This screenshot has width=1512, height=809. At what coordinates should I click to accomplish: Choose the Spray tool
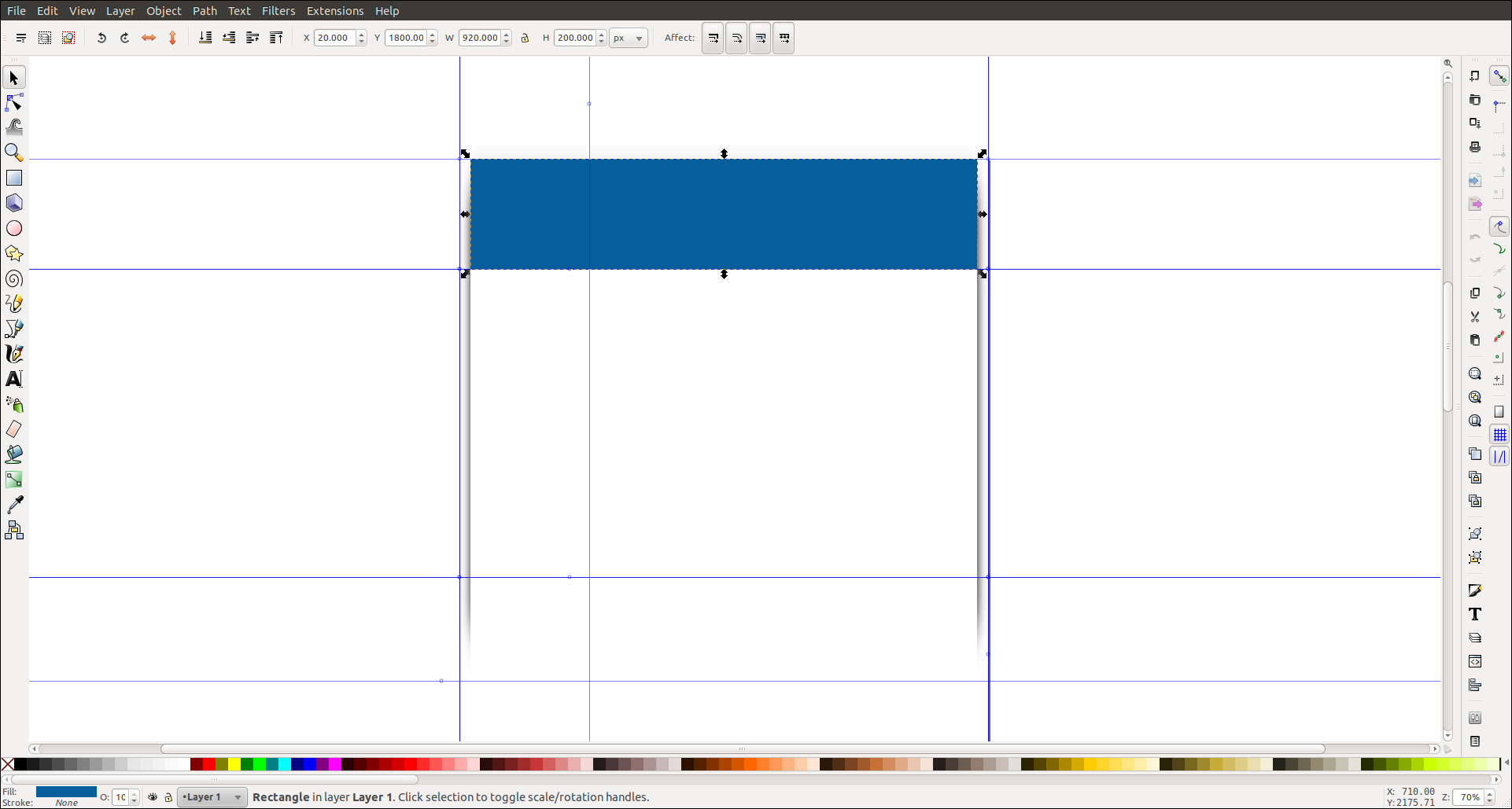tap(14, 404)
